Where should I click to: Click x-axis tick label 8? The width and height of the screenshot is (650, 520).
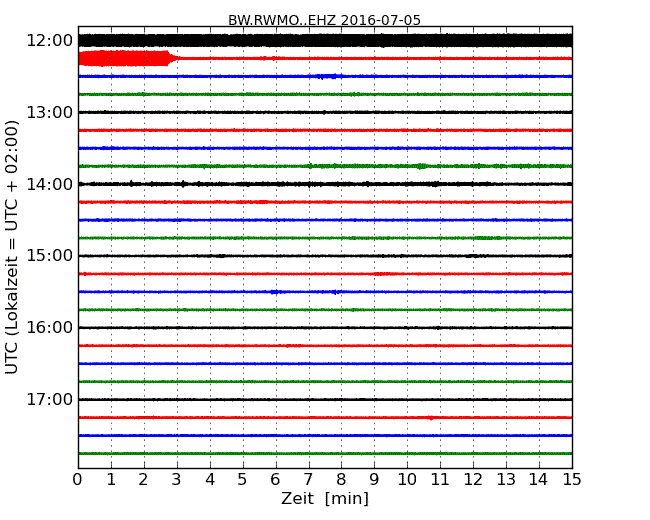[x=342, y=479]
